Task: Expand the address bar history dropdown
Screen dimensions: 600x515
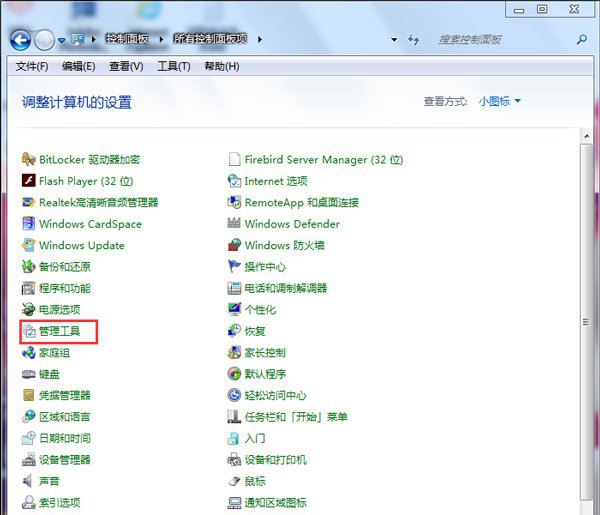Action: [394, 39]
